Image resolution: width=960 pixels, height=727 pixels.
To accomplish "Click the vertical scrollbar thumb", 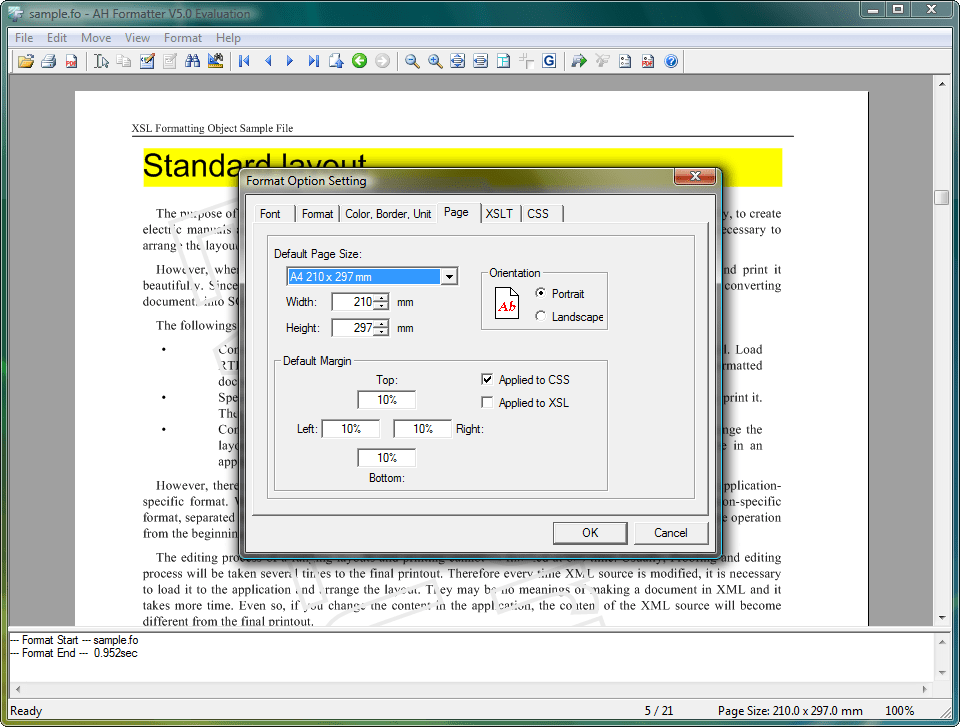I will point(941,198).
